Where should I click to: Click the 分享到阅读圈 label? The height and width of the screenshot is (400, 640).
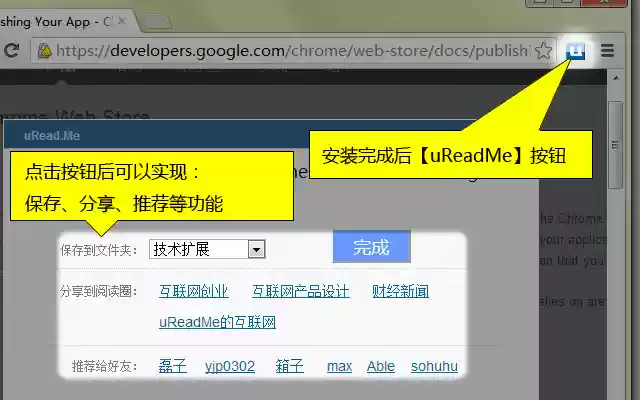pos(98,291)
